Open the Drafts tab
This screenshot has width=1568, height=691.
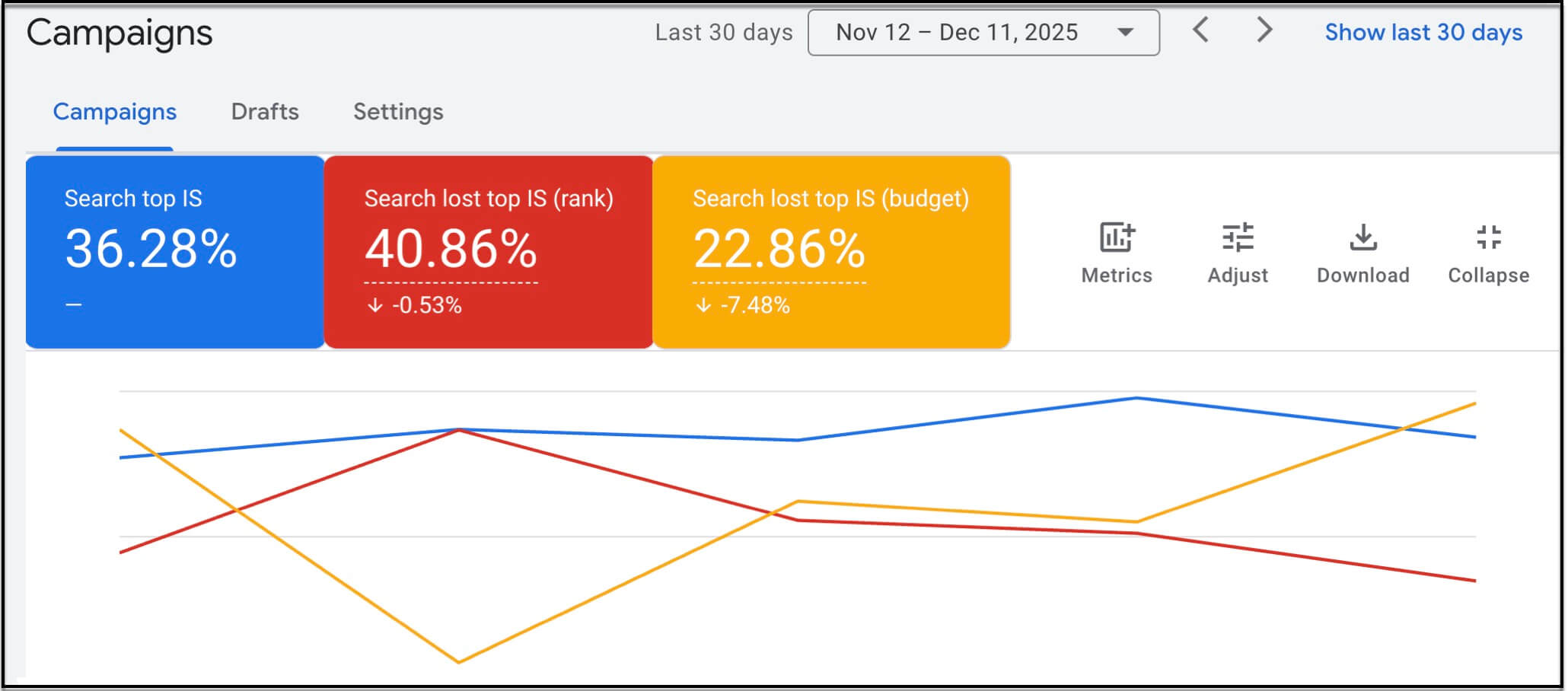(x=265, y=112)
